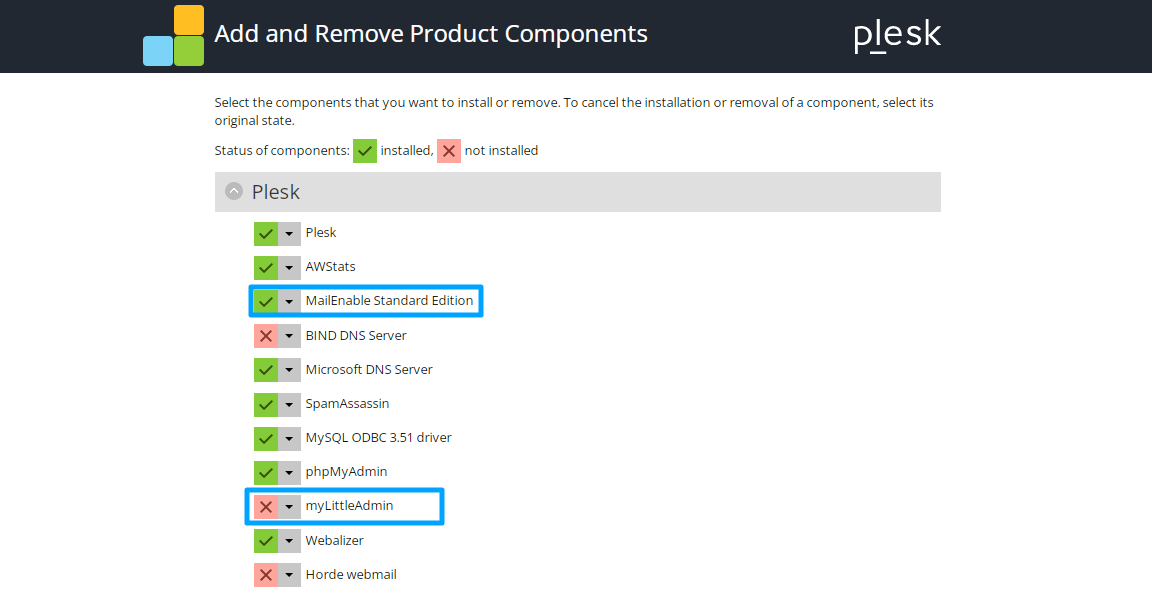Collapse the Plesk section using the chevron circle
Viewport: 1152px width, 595px height.
pos(234,192)
